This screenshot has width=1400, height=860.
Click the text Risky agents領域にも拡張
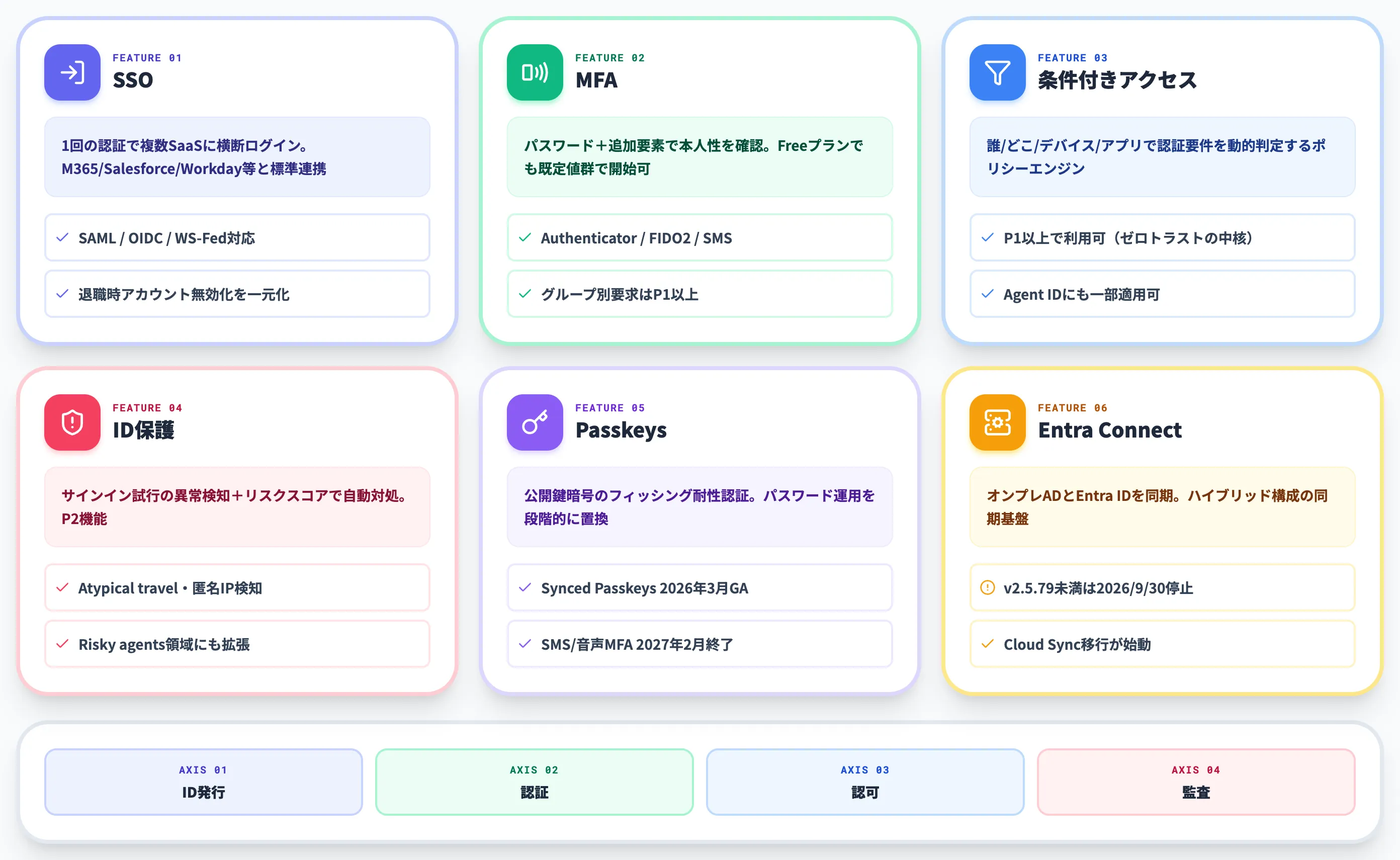[x=164, y=644]
